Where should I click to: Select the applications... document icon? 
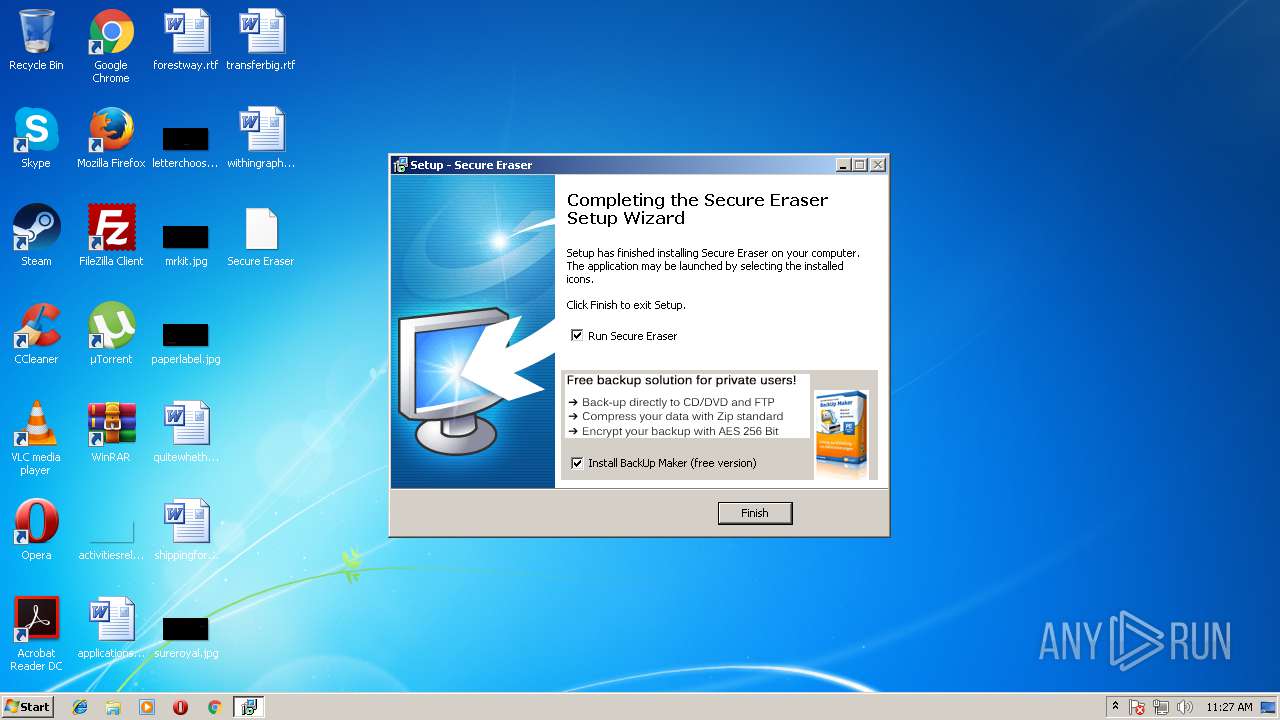111,628
